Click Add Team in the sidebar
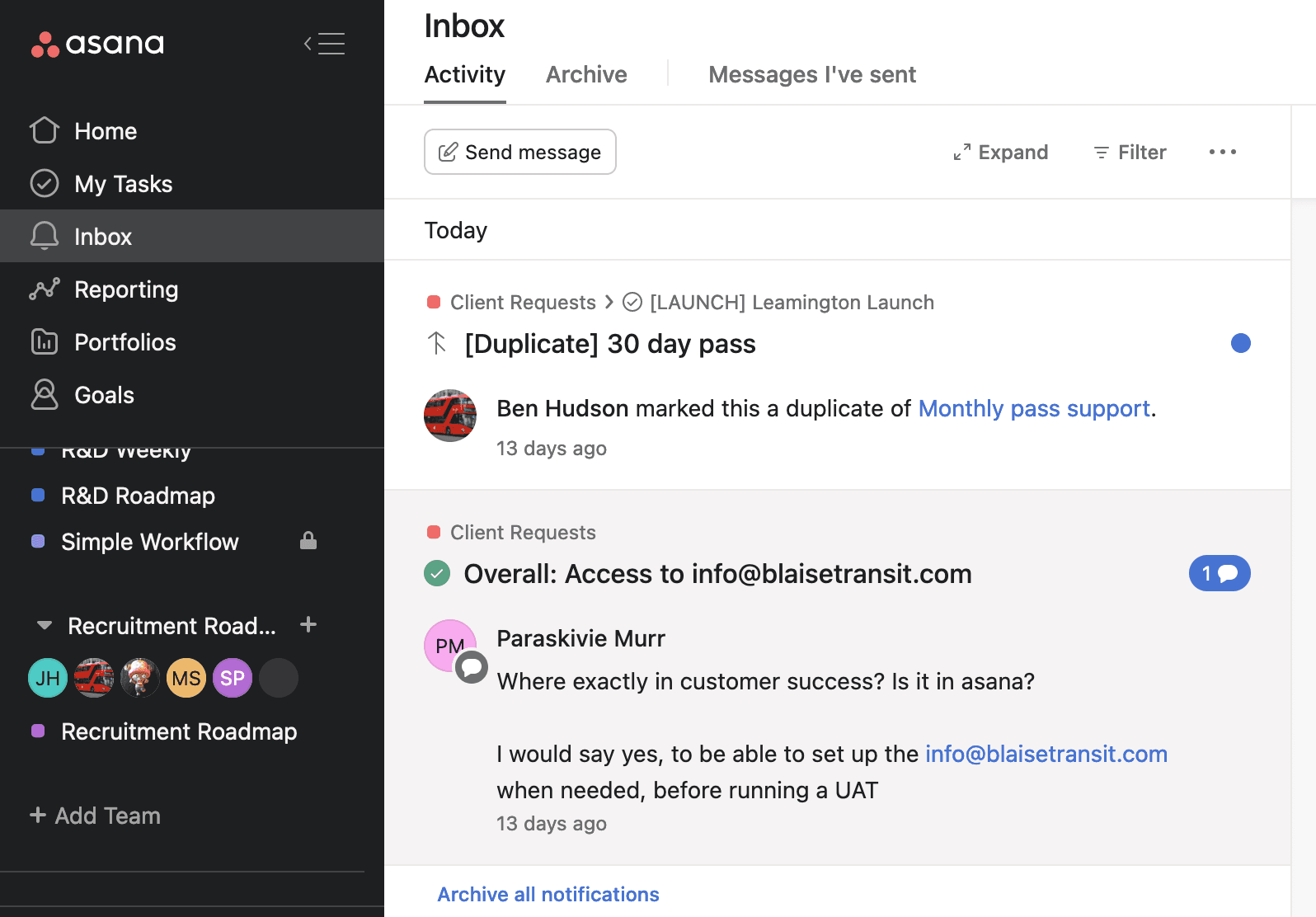Screen dimensions: 1316x917 [x=96, y=816]
